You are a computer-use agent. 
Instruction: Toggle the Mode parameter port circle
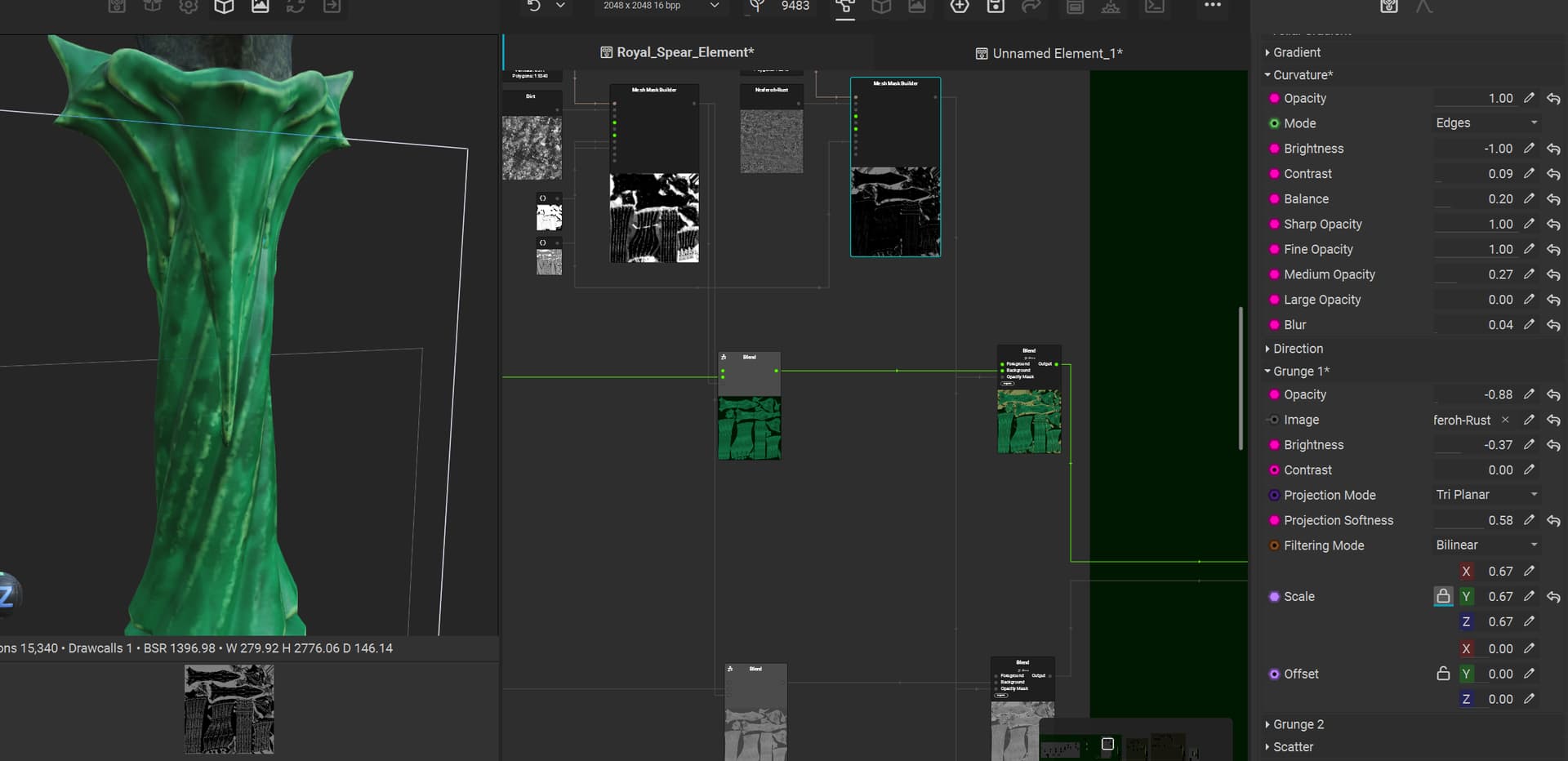[1274, 123]
